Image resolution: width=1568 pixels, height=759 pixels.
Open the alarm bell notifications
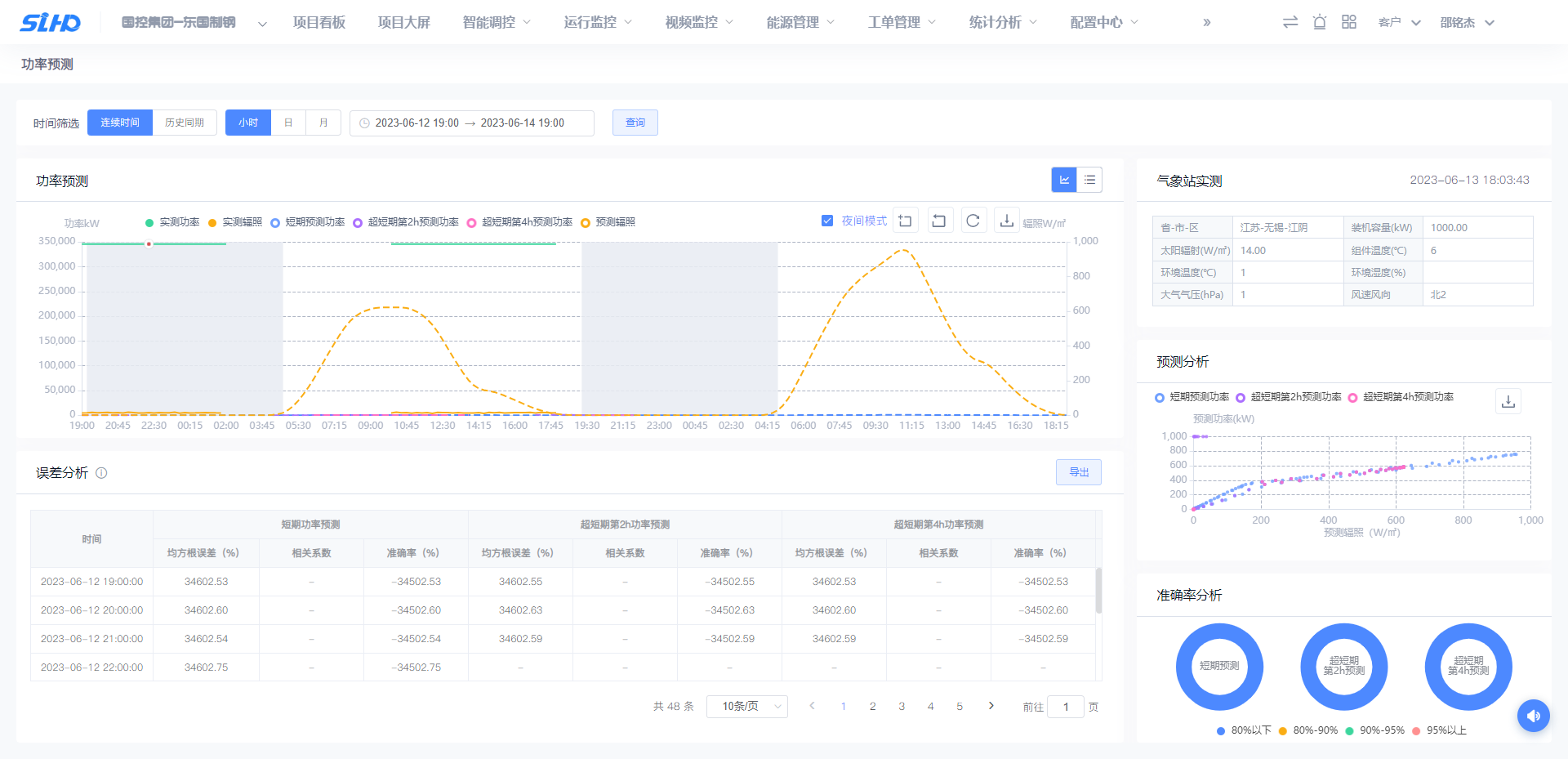tap(1320, 22)
